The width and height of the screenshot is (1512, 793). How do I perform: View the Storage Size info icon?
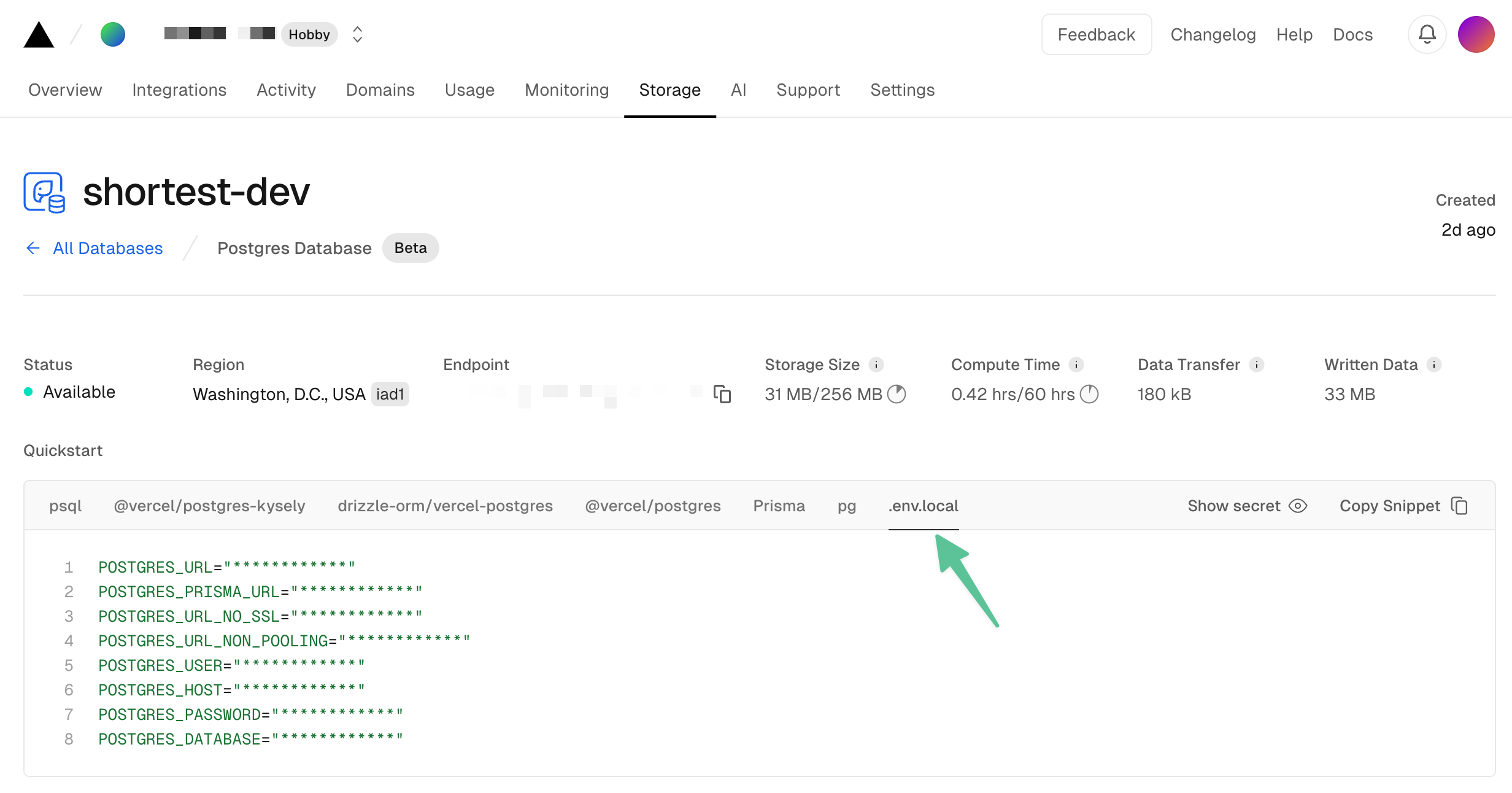(876, 364)
